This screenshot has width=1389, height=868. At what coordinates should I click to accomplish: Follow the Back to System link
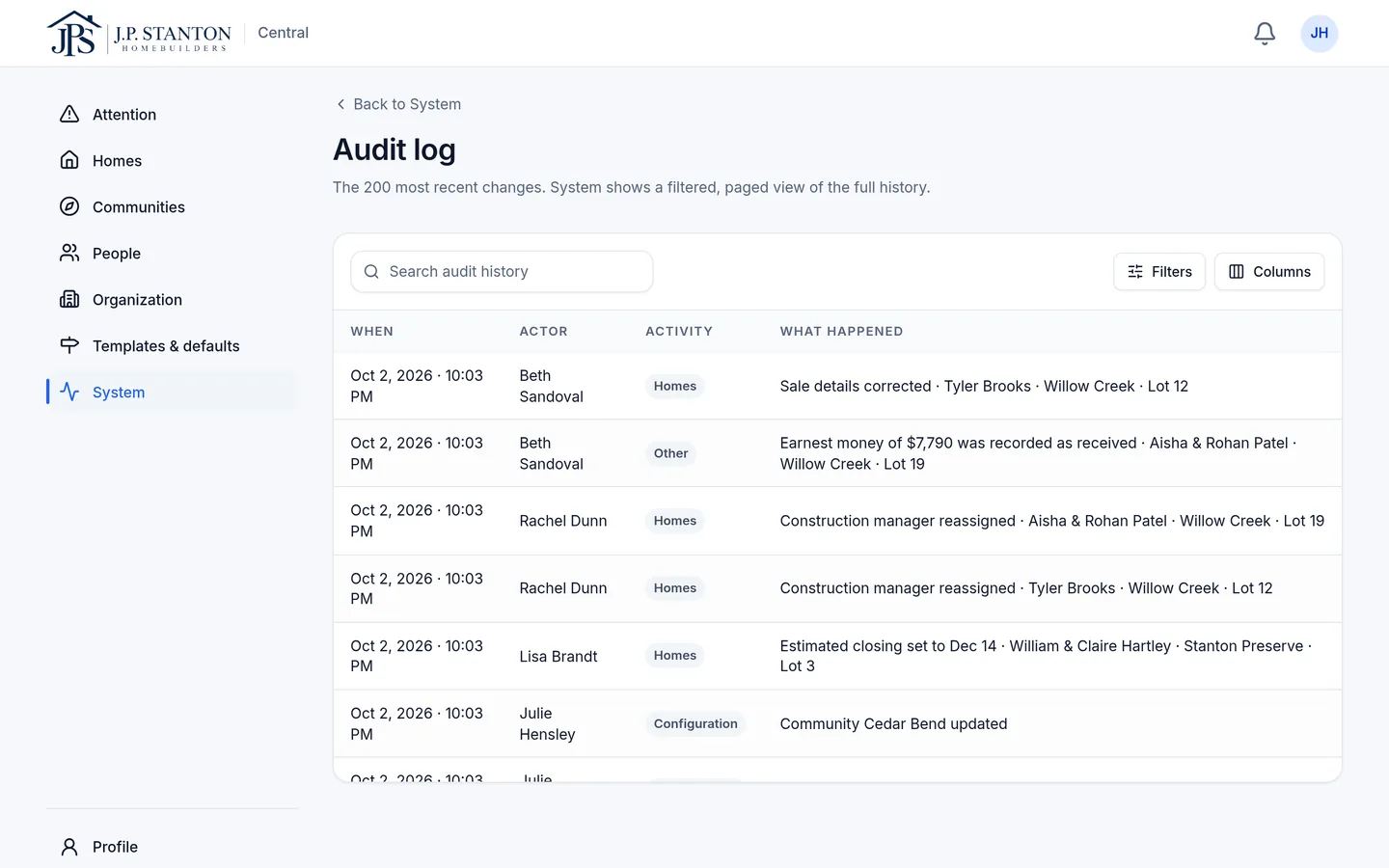397,104
